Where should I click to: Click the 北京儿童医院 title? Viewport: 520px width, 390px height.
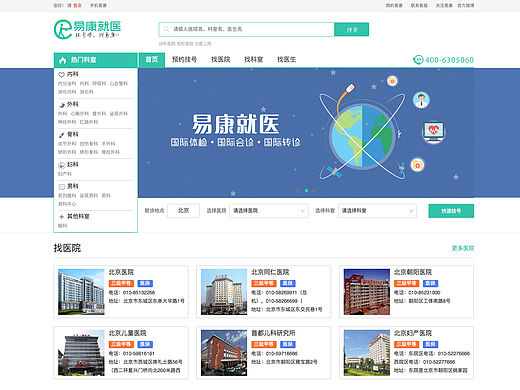[x=128, y=333]
